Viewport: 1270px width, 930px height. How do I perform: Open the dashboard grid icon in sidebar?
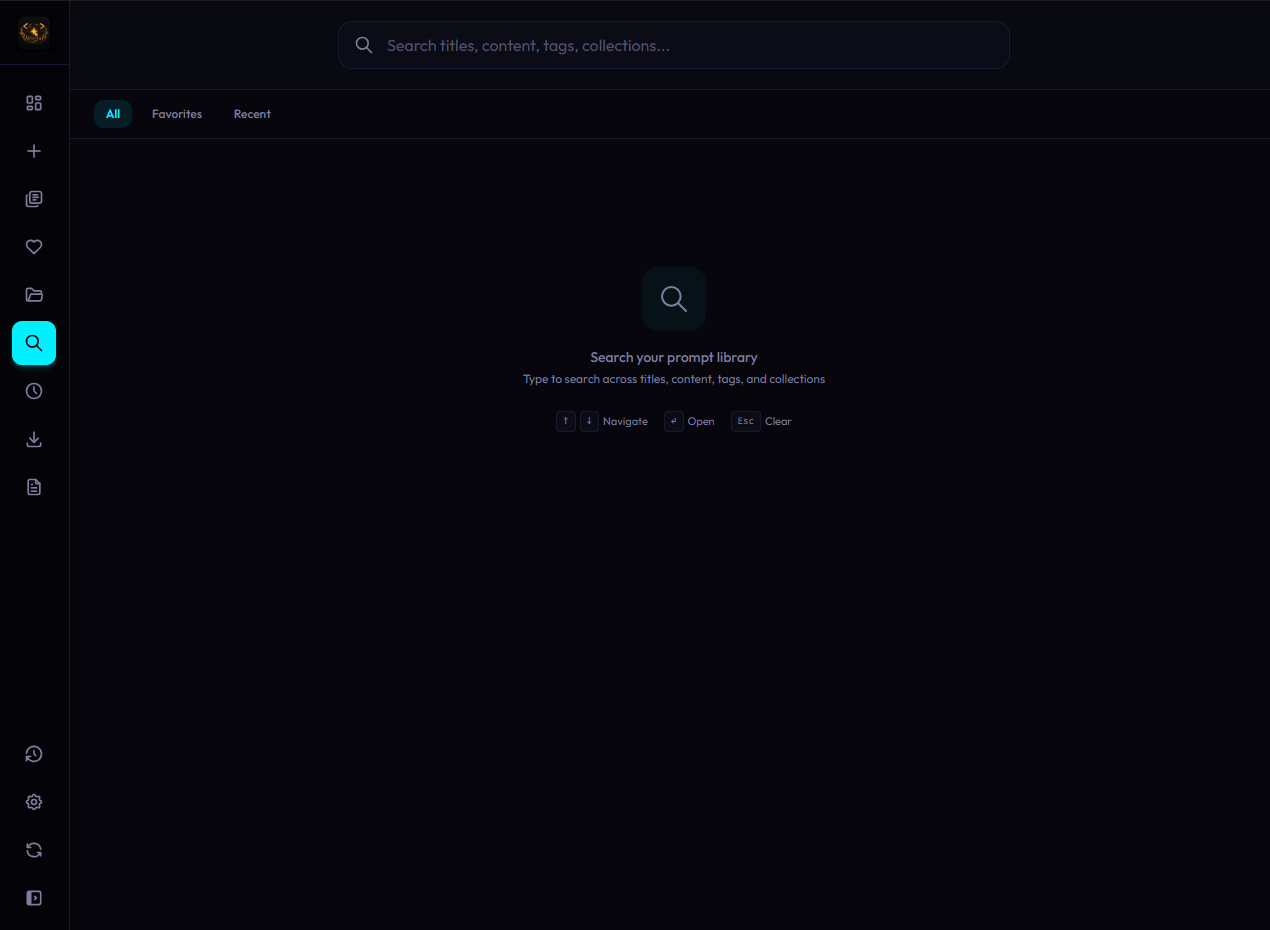34,103
